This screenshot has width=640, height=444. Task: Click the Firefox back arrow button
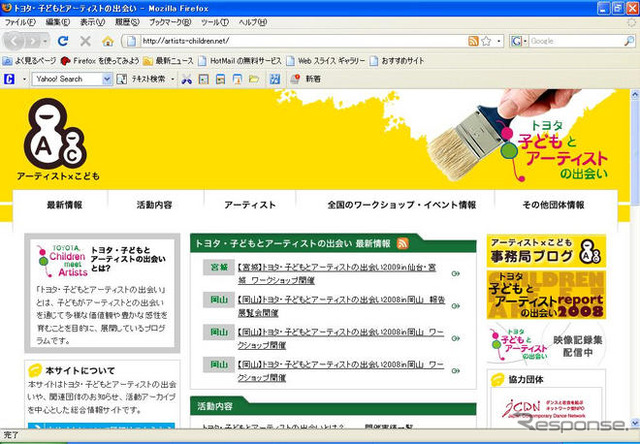coord(13,41)
